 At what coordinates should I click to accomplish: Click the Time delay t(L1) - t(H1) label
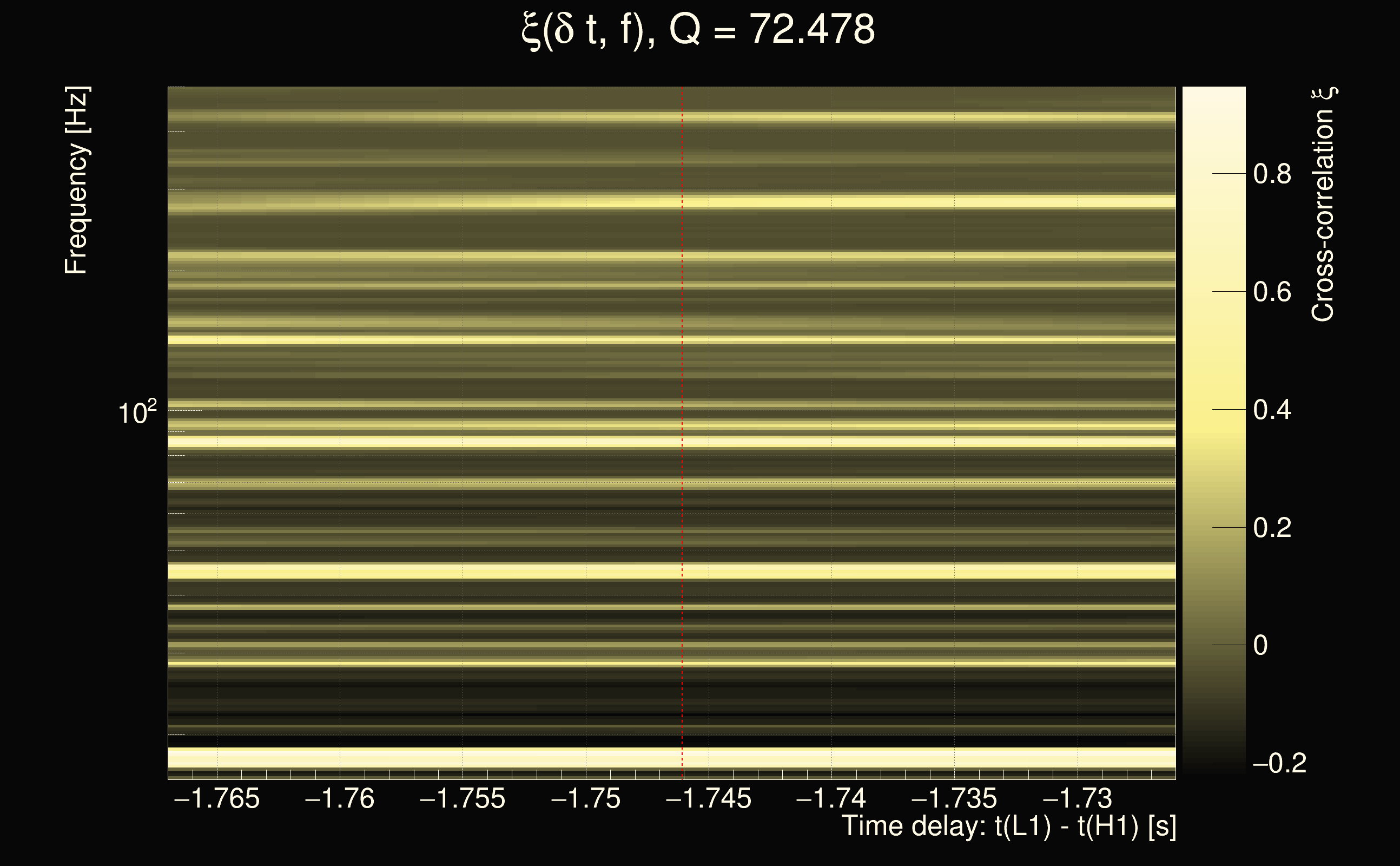click(x=1008, y=826)
